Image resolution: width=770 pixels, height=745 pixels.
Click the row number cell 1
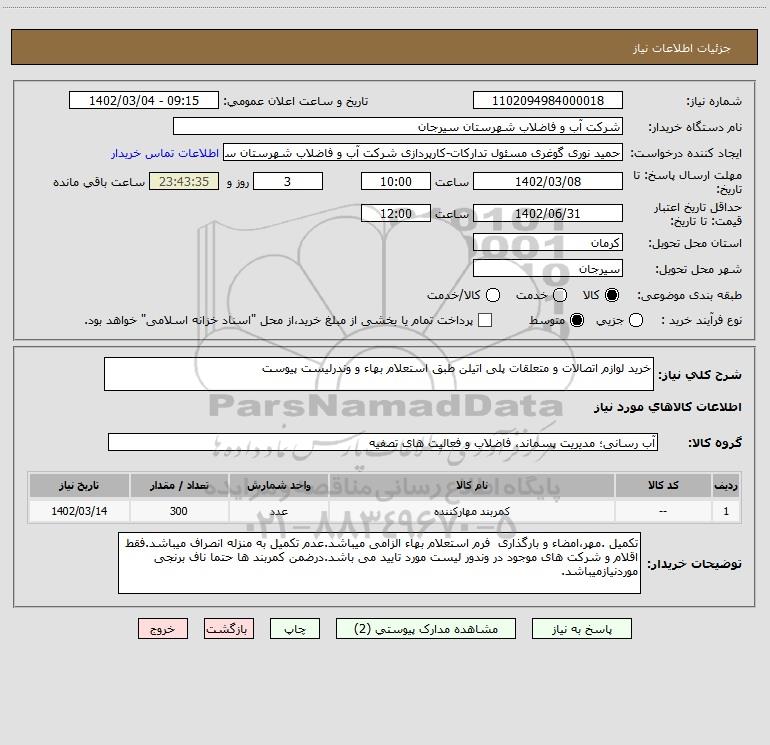click(x=726, y=511)
